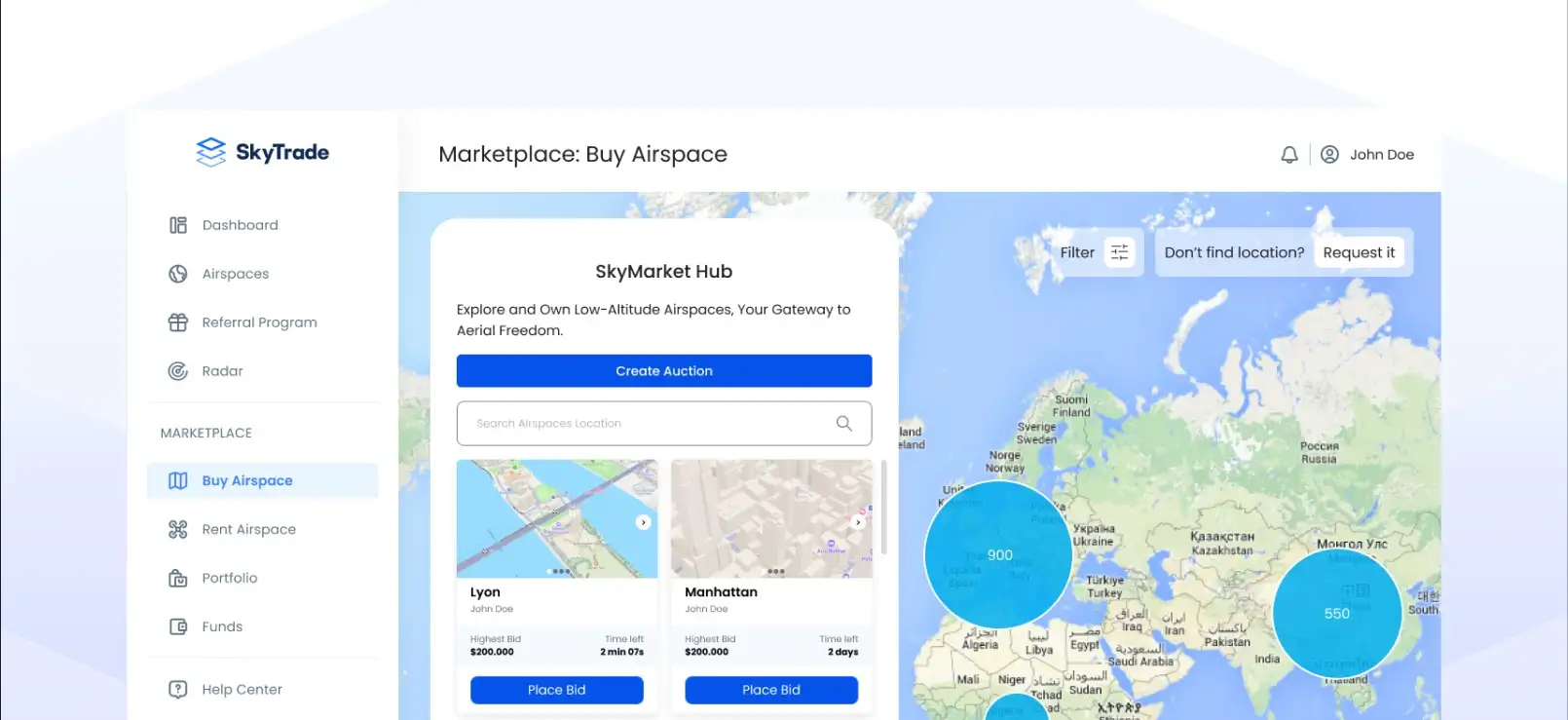Open the notifications bell
Screen dimensions: 1568x720
[1288, 155]
